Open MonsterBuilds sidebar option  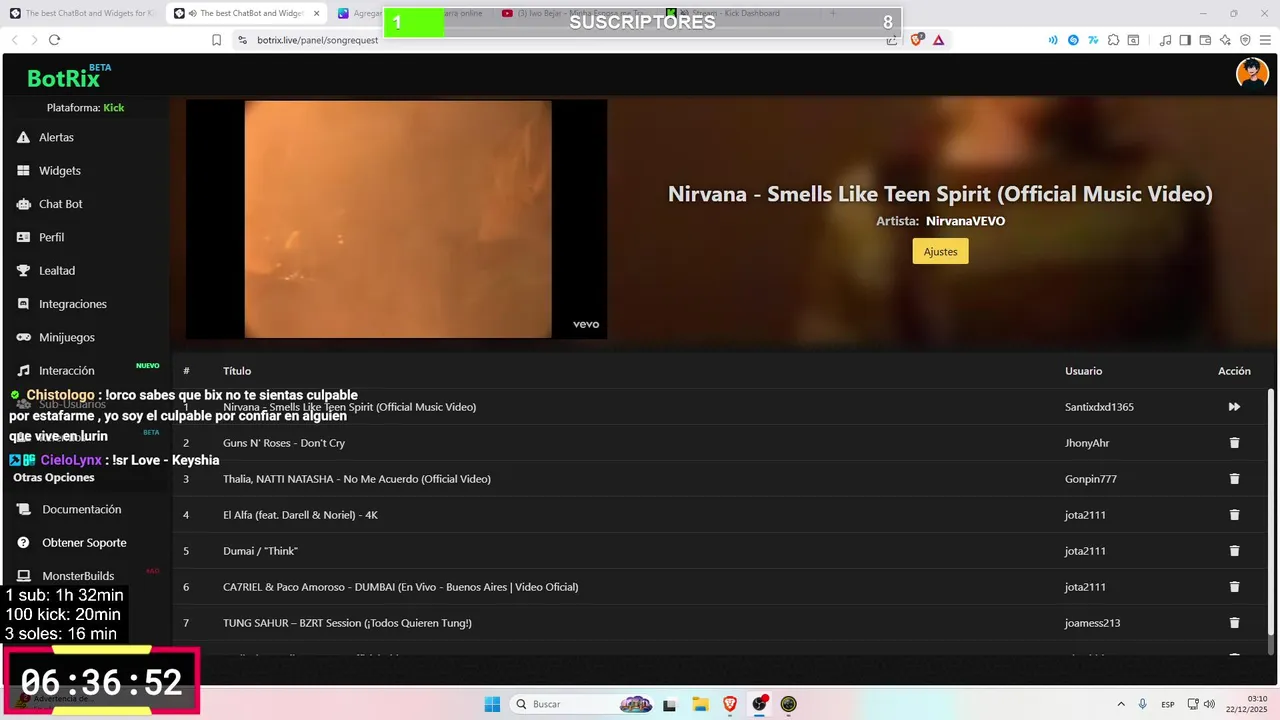pos(77,576)
